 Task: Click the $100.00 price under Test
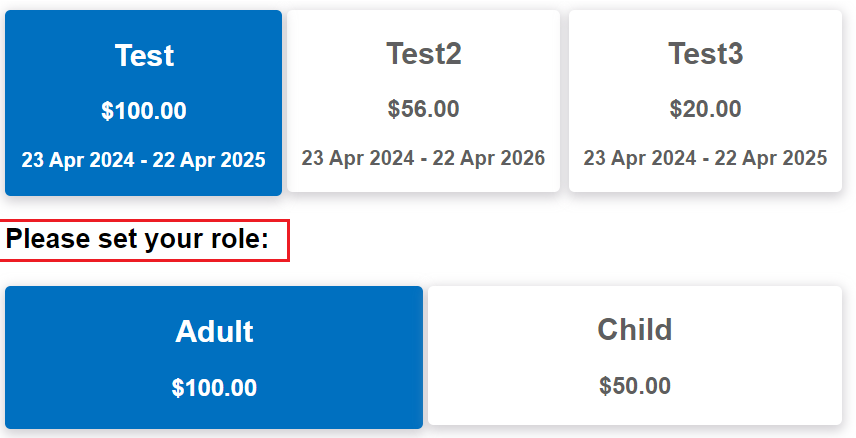click(x=144, y=111)
